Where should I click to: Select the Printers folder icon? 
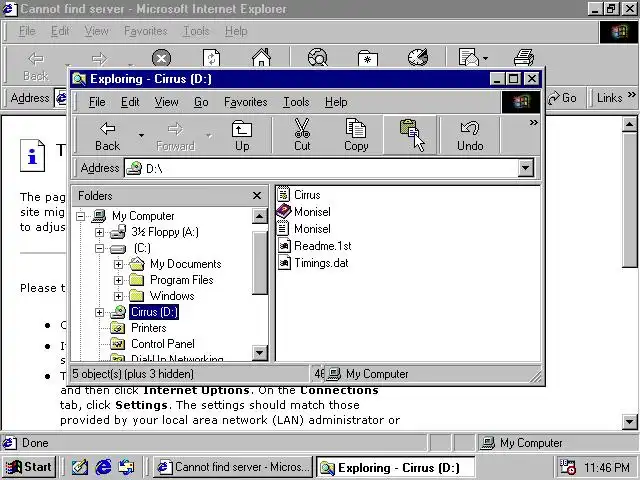pyautogui.click(x=118, y=328)
